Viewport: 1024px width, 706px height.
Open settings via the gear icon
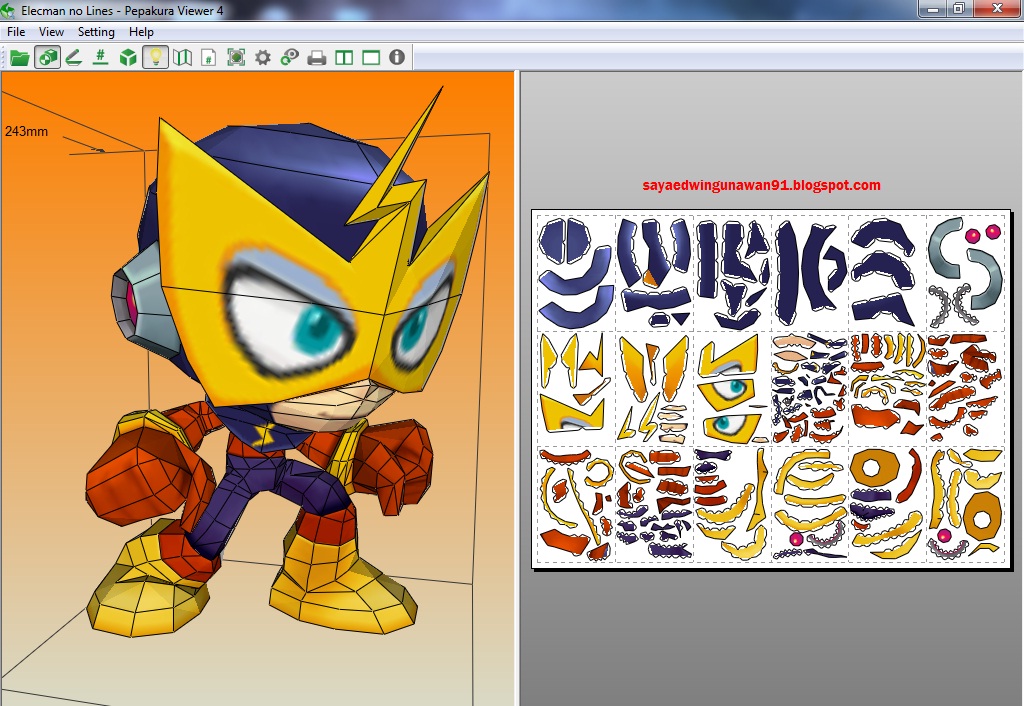263,57
